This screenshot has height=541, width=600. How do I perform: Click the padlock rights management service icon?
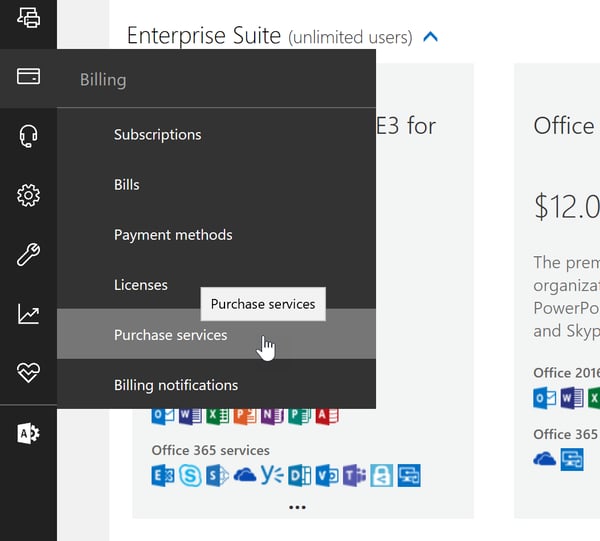[382, 476]
